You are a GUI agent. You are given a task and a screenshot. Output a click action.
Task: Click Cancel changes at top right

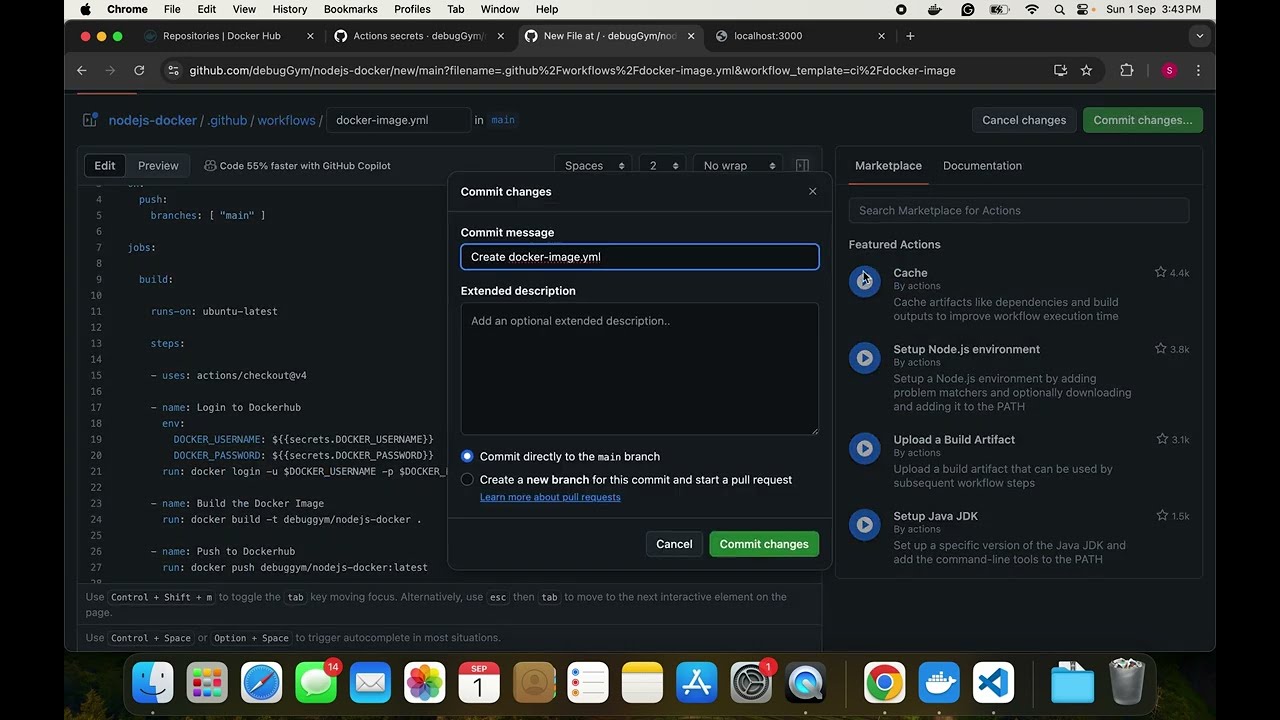click(x=1024, y=120)
